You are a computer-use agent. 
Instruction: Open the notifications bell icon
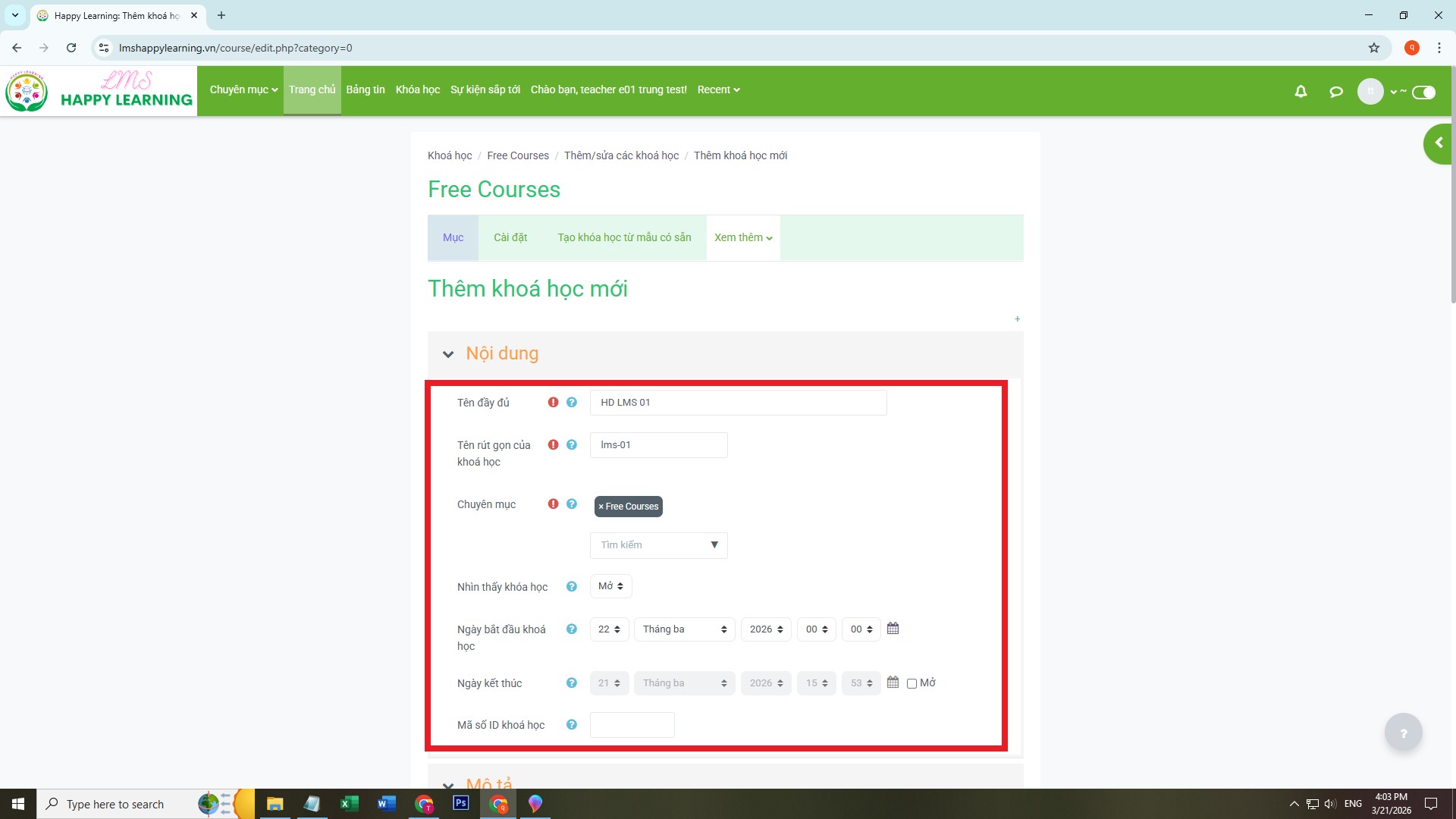(1301, 92)
